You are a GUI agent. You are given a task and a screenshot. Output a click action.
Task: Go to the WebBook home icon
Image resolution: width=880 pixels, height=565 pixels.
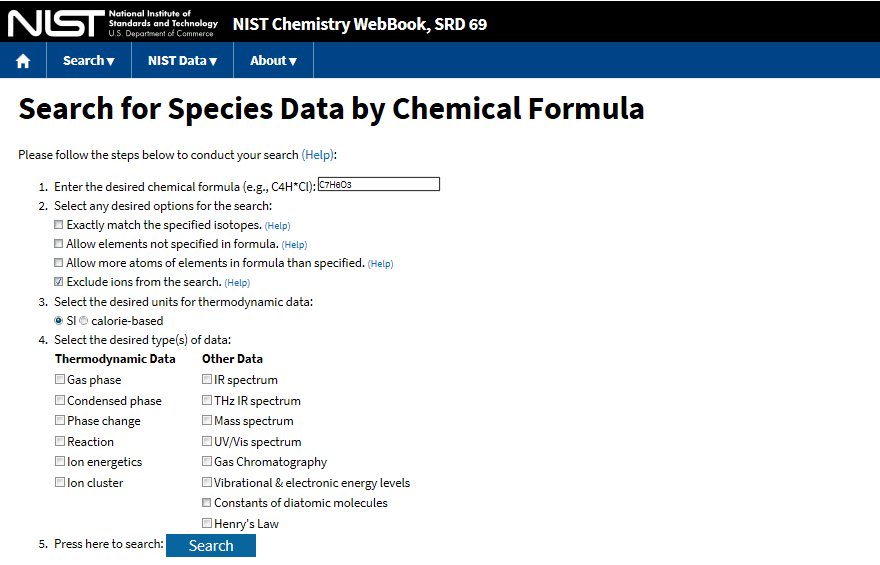(x=23, y=61)
